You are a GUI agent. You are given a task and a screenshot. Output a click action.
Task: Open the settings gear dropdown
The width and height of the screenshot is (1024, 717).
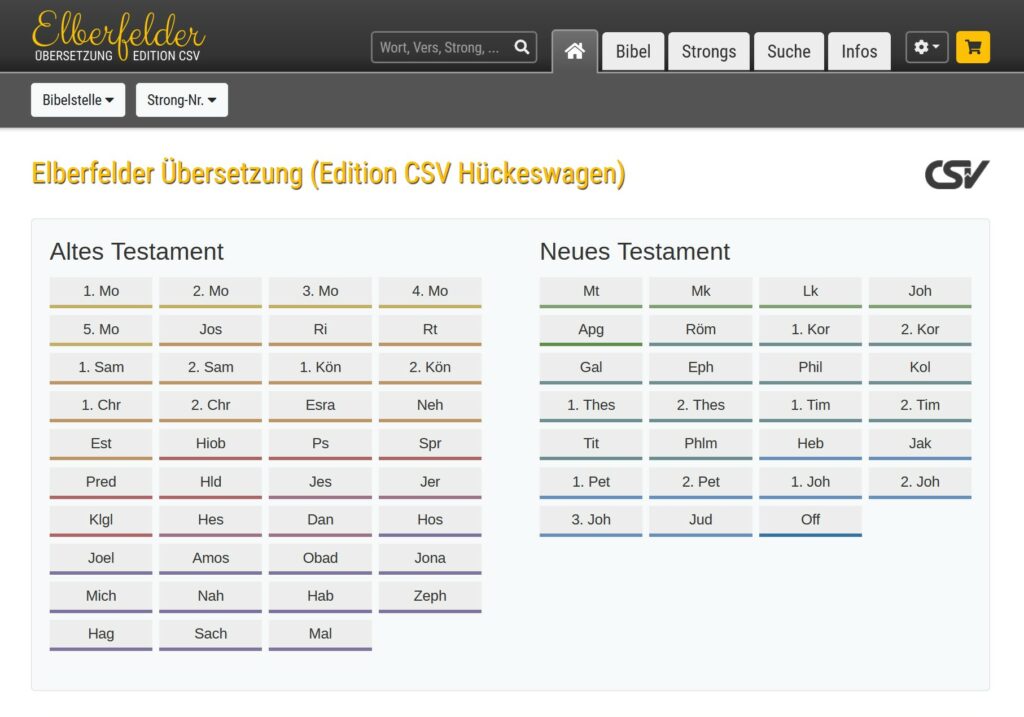coord(927,47)
